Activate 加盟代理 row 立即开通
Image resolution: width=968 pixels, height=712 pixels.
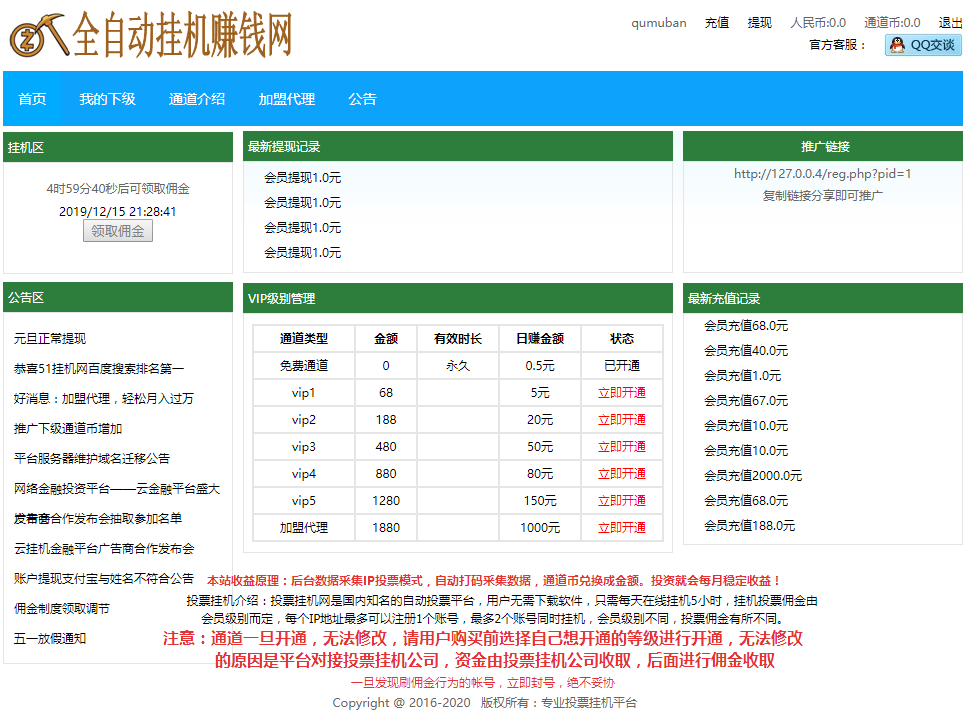tap(622, 528)
